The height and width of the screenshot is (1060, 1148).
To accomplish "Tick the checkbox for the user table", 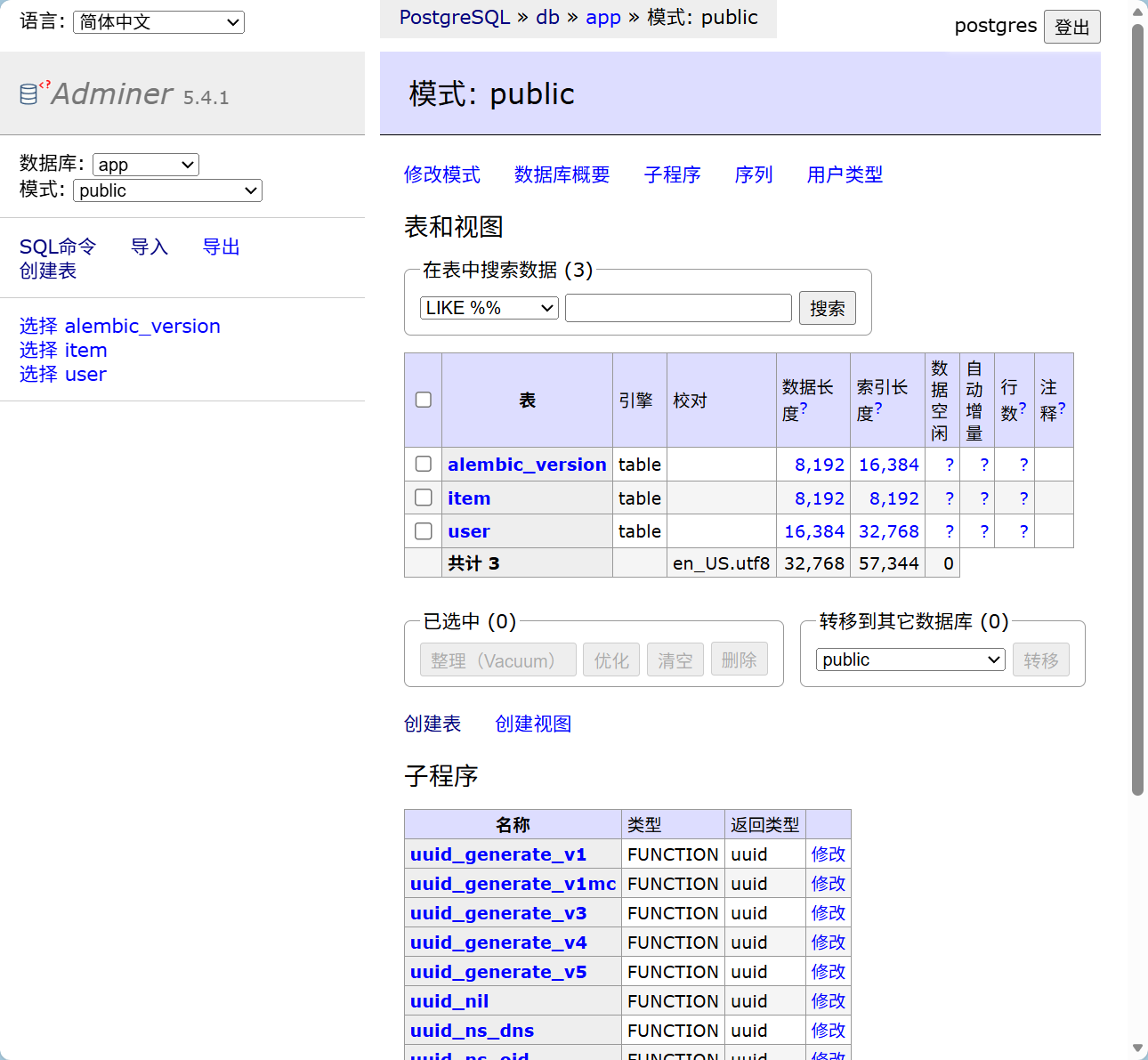I will pos(424,531).
